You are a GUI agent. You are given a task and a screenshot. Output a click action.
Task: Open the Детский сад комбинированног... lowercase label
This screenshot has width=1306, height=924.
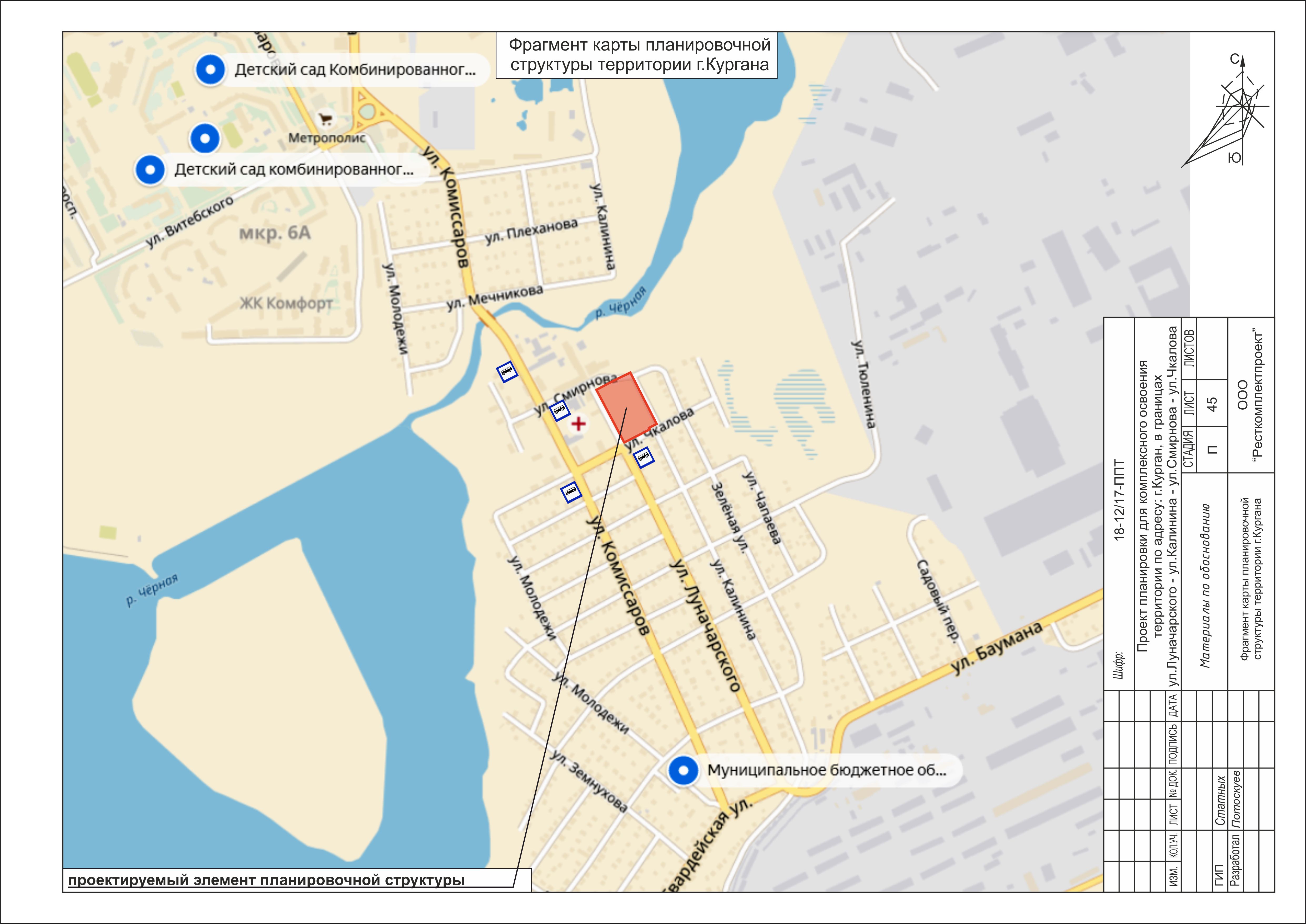tap(294, 169)
